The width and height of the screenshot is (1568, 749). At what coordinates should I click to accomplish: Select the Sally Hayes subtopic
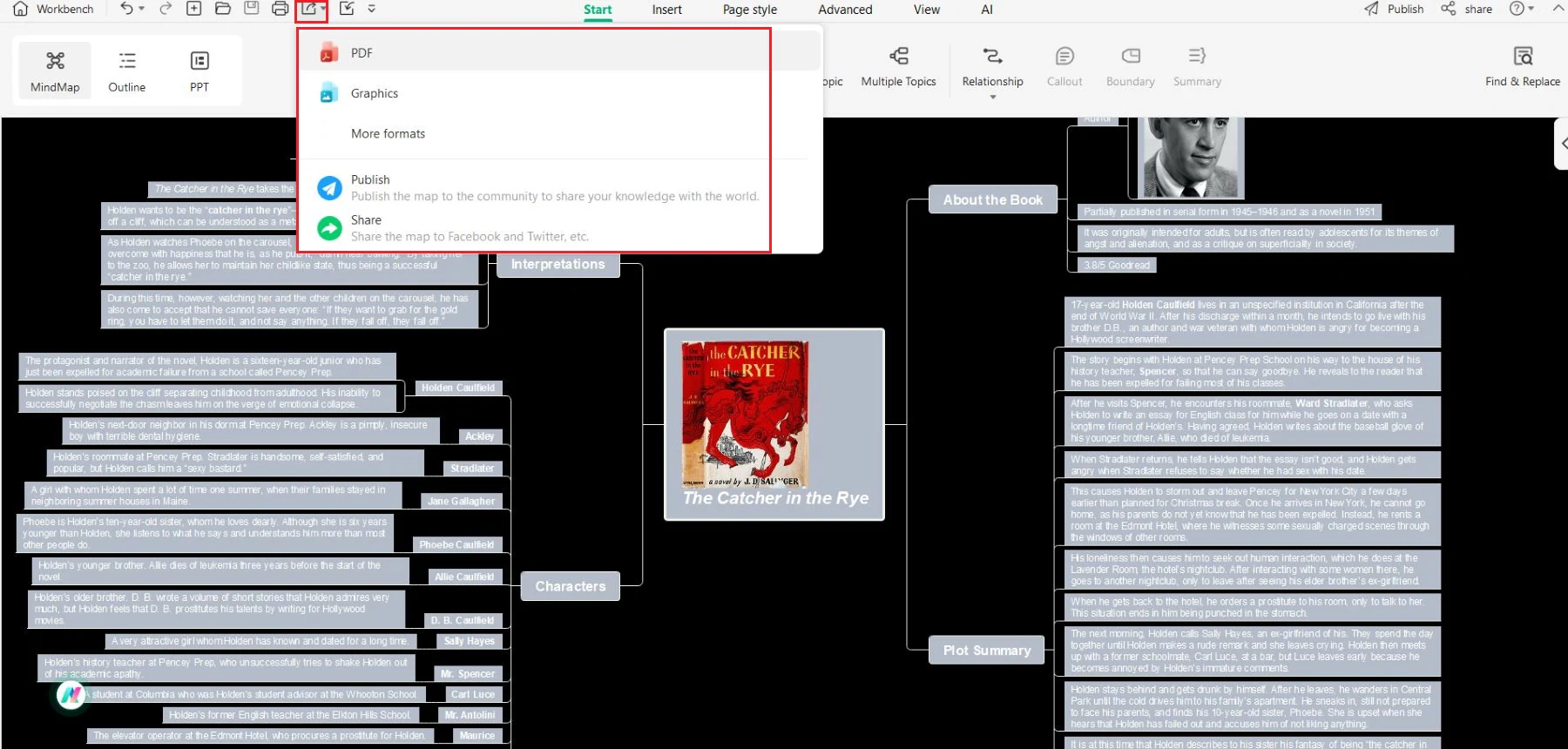coord(470,641)
